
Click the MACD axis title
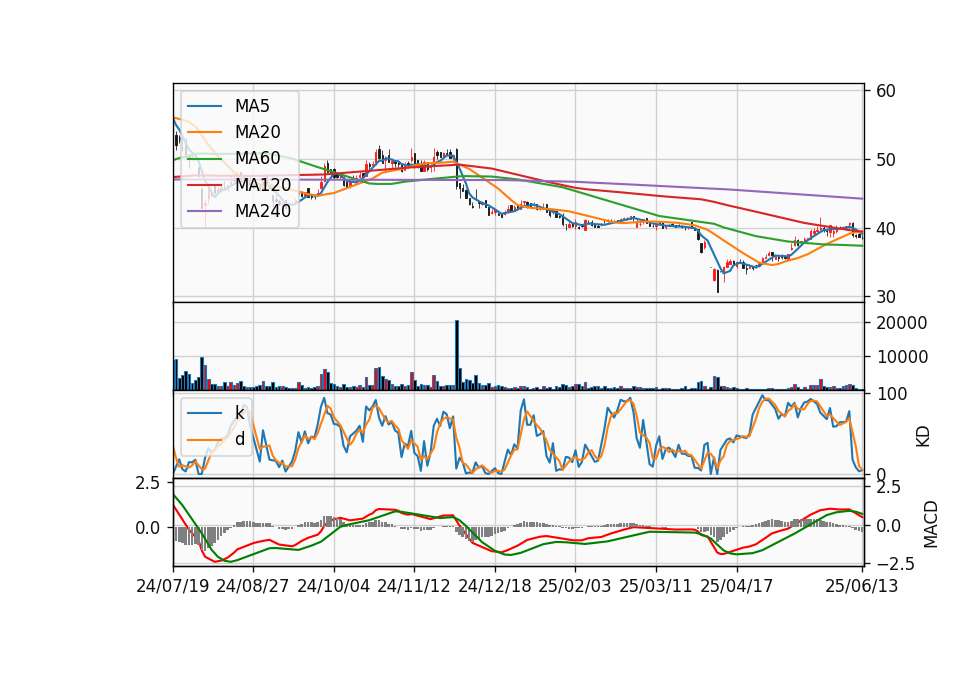click(x=931, y=524)
